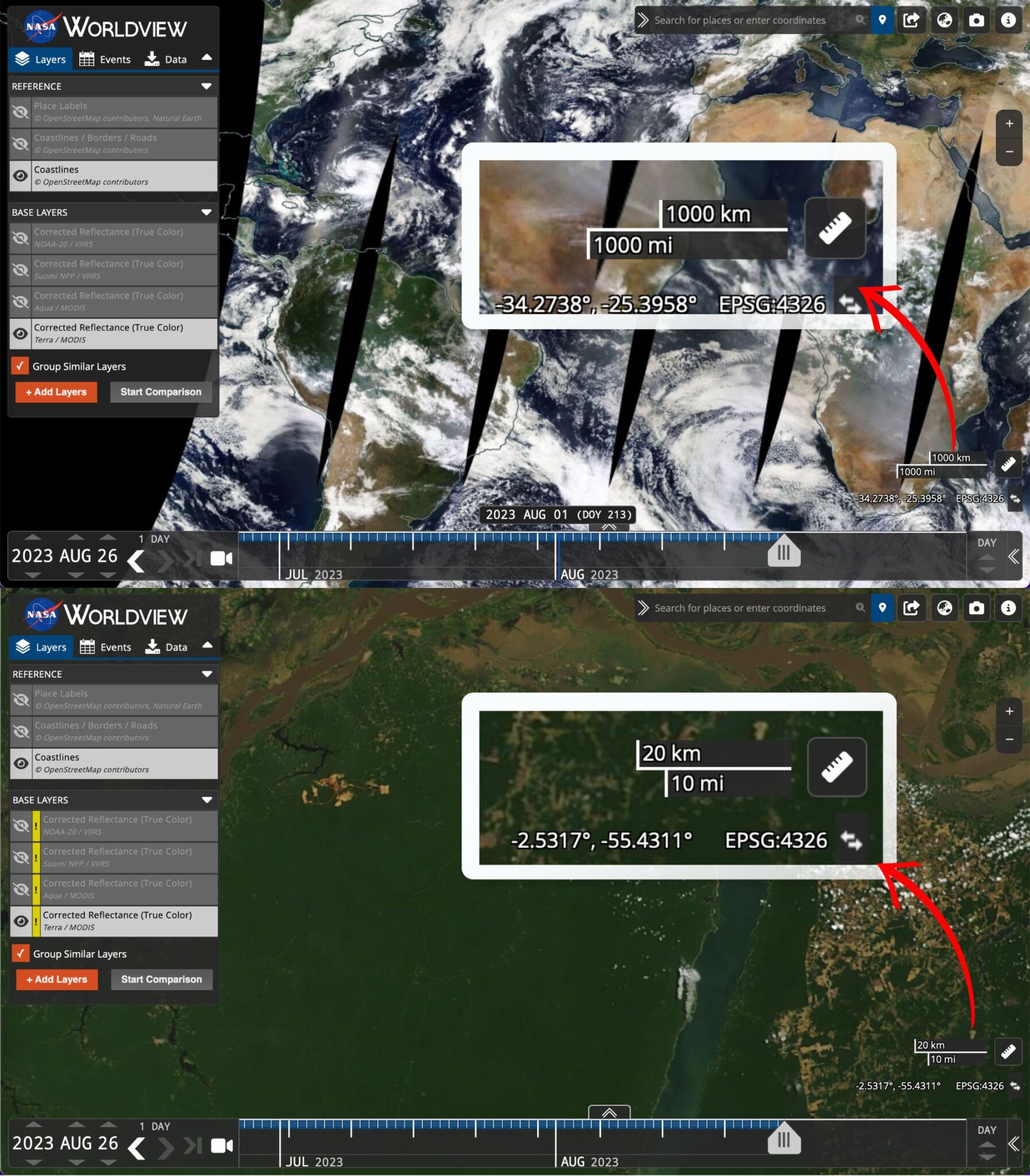Increment year arrow above 2023 in upper window
1030x1176 pixels.
(x=33, y=537)
